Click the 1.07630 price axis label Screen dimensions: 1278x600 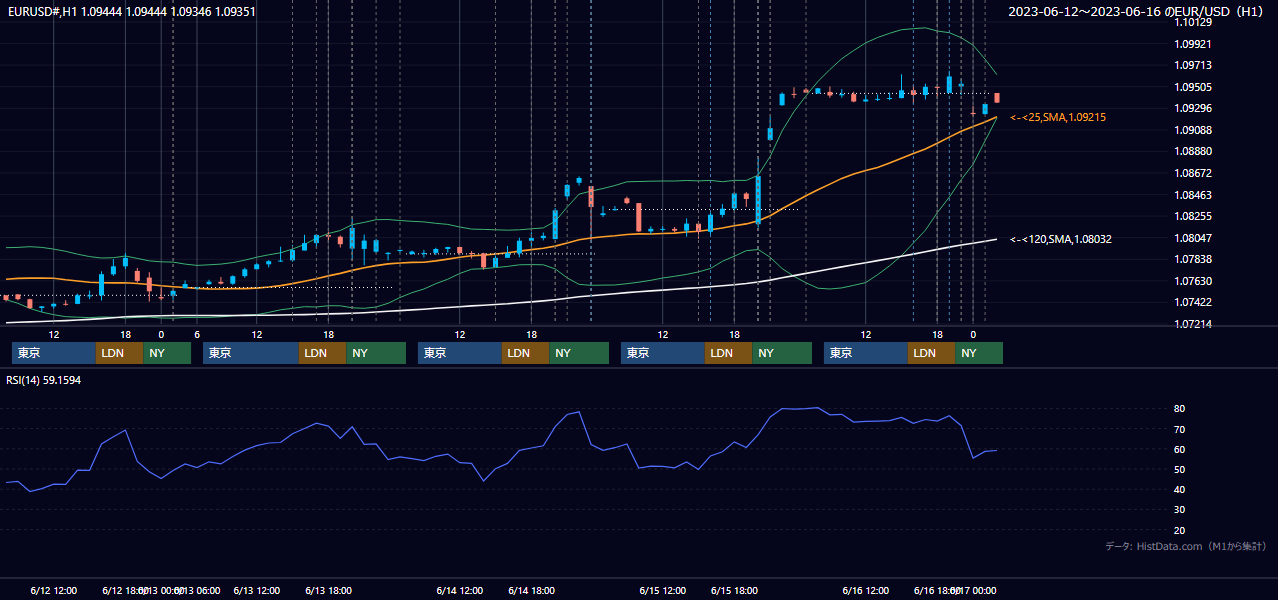[1194, 281]
